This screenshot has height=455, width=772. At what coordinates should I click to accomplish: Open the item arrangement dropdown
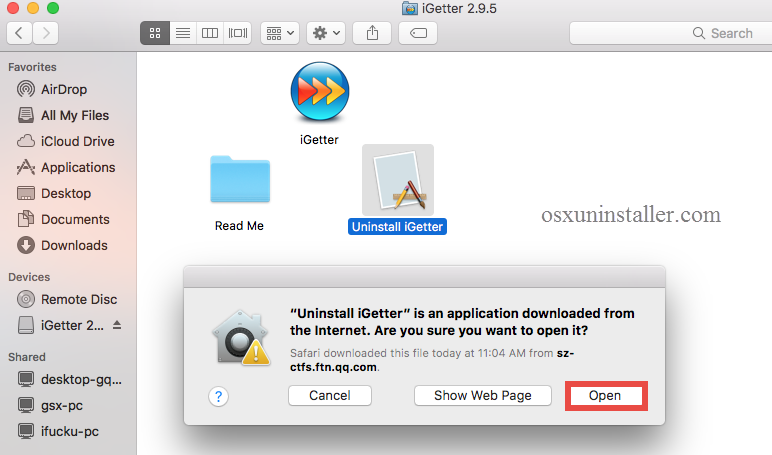point(280,33)
